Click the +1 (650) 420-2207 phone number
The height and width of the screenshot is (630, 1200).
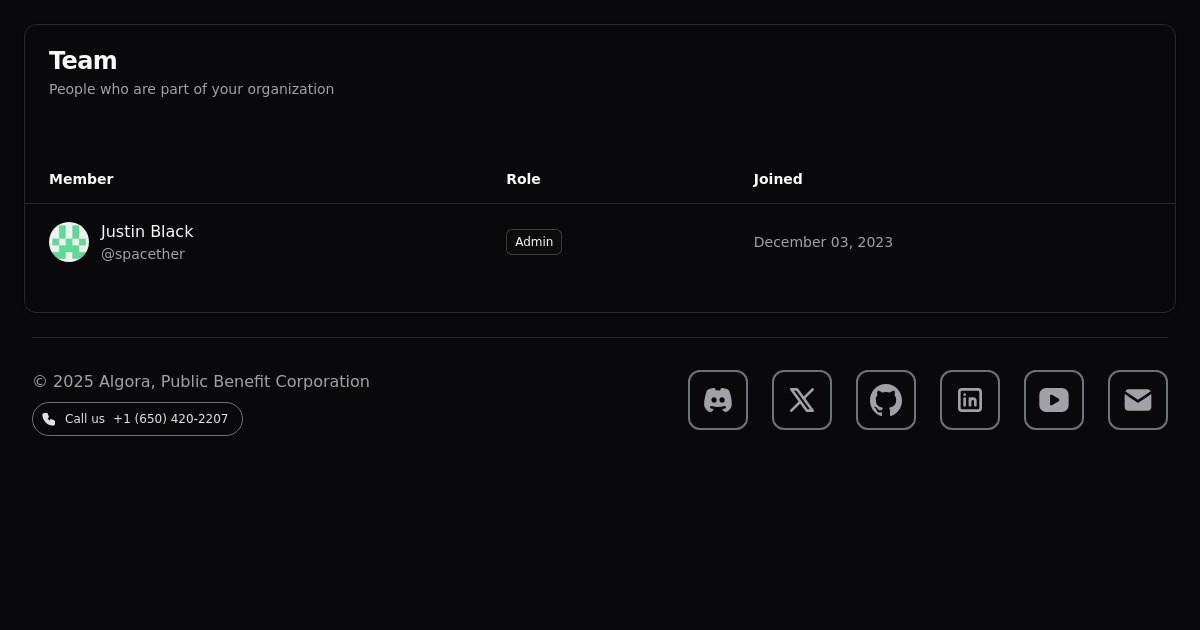[x=170, y=419]
